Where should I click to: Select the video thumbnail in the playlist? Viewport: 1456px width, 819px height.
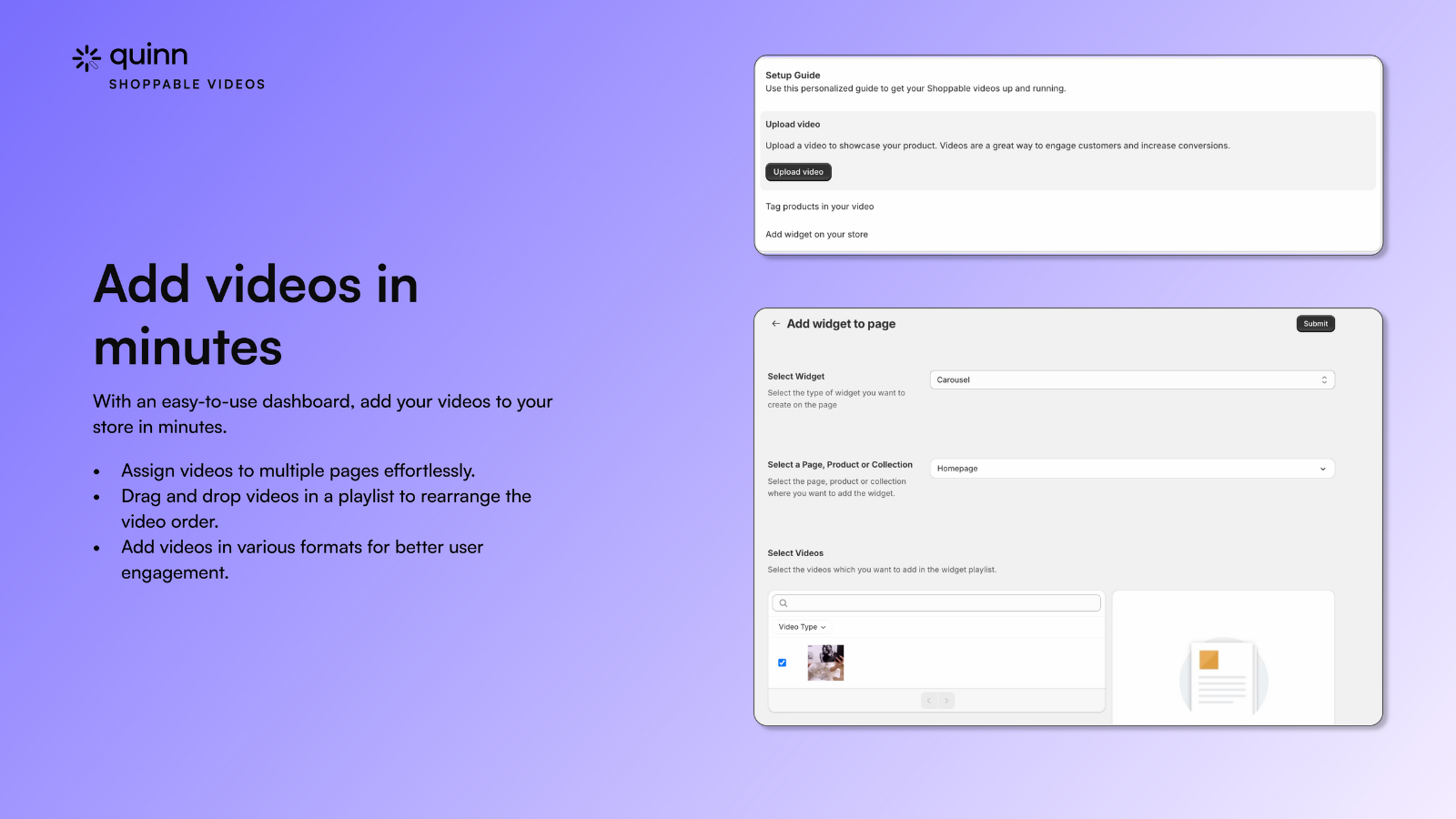tap(824, 662)
